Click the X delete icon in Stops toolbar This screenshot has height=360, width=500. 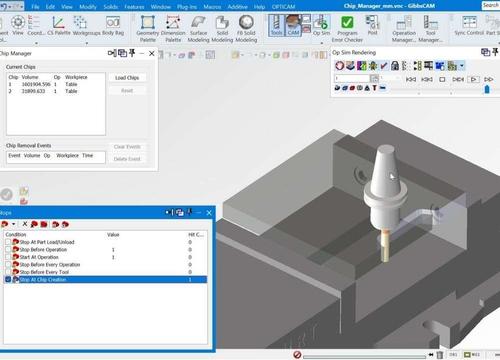(25, 224)
